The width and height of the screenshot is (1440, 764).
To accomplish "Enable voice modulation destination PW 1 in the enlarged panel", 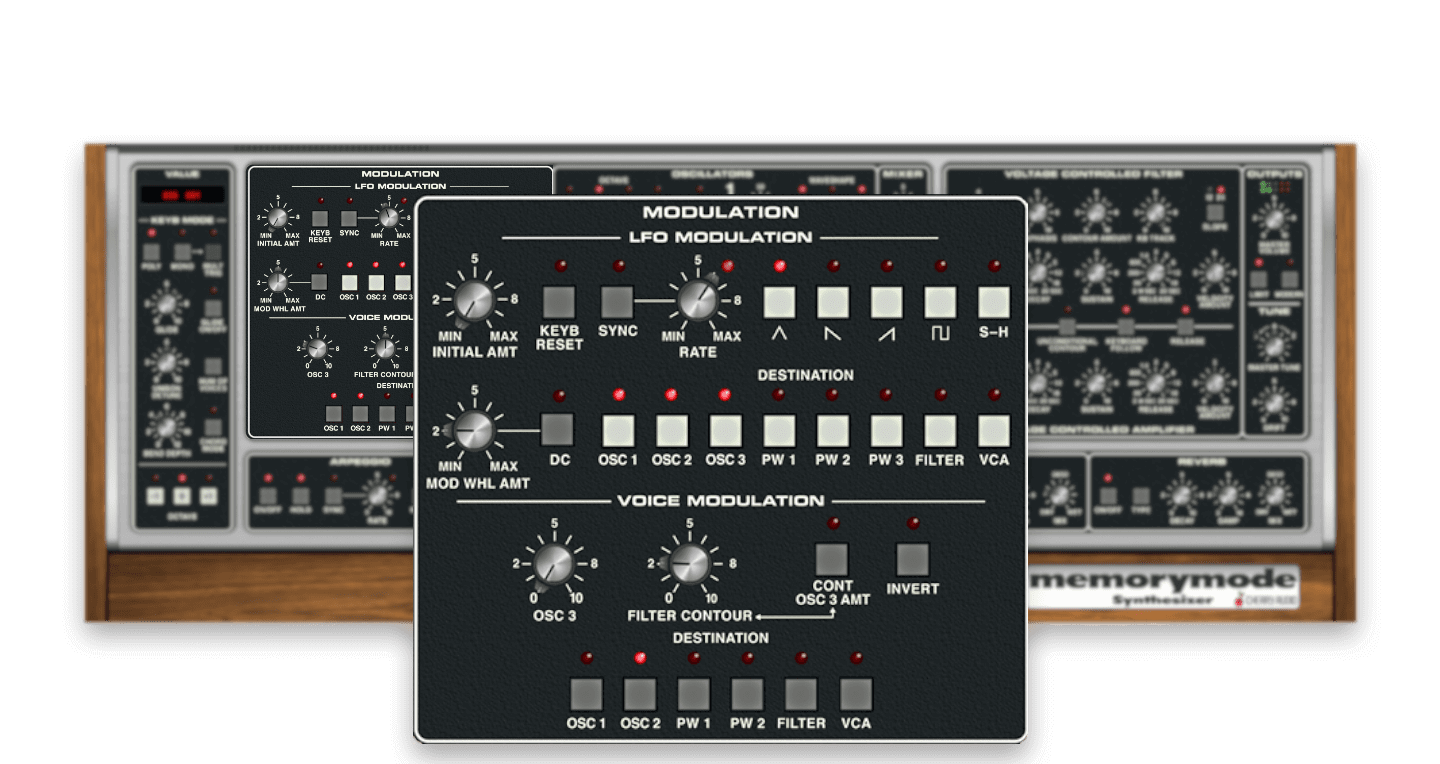I will [694, 694].
